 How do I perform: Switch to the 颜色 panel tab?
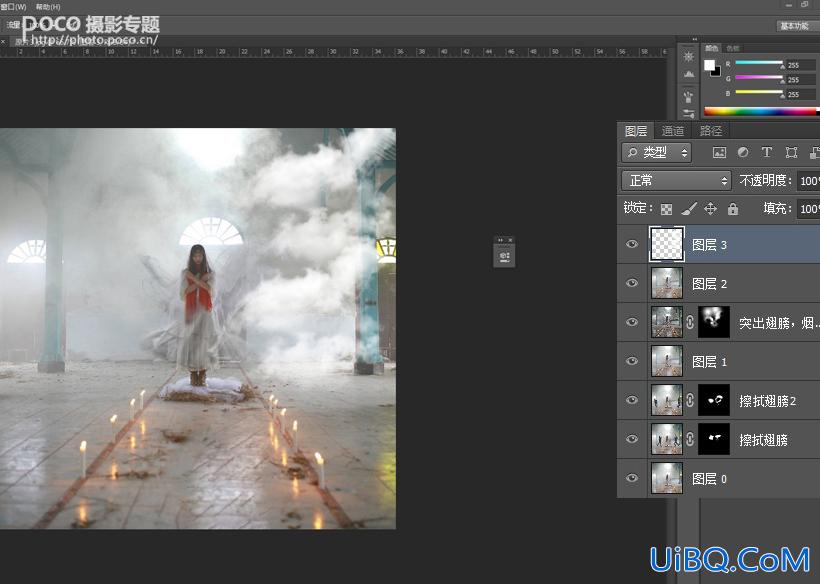(711, 48)
